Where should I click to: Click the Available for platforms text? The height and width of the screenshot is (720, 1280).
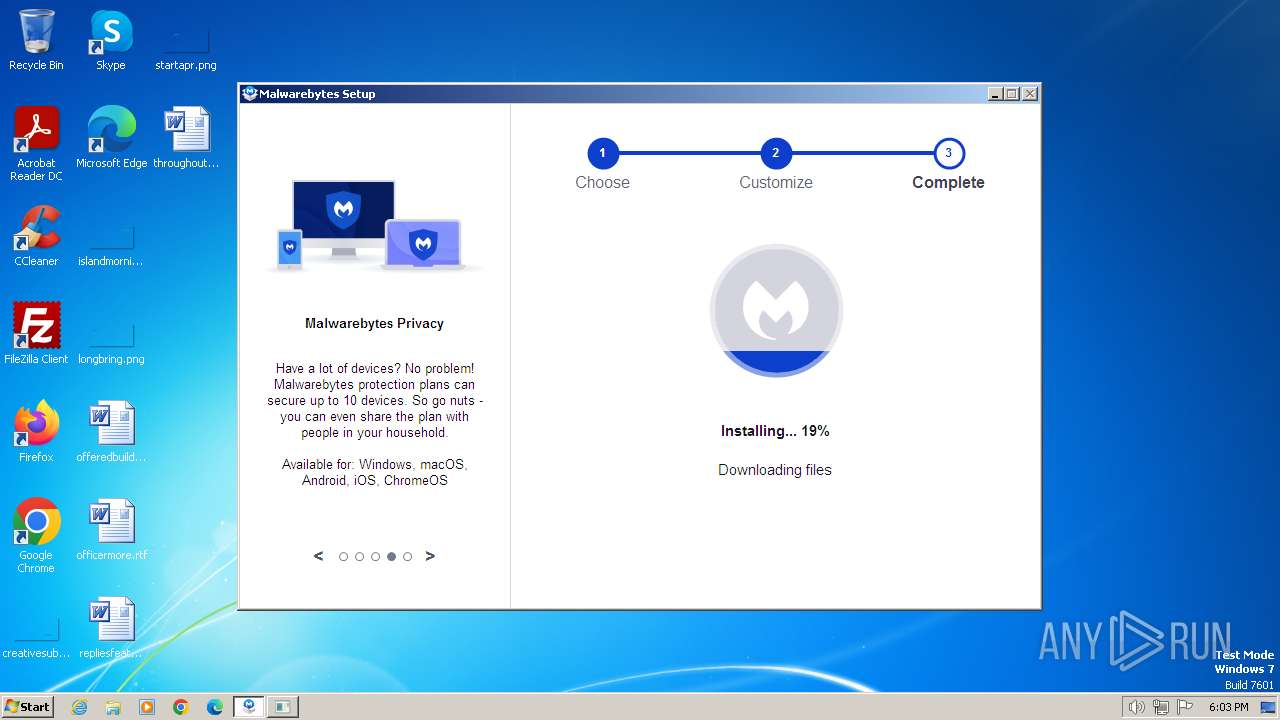pos(375,472)
